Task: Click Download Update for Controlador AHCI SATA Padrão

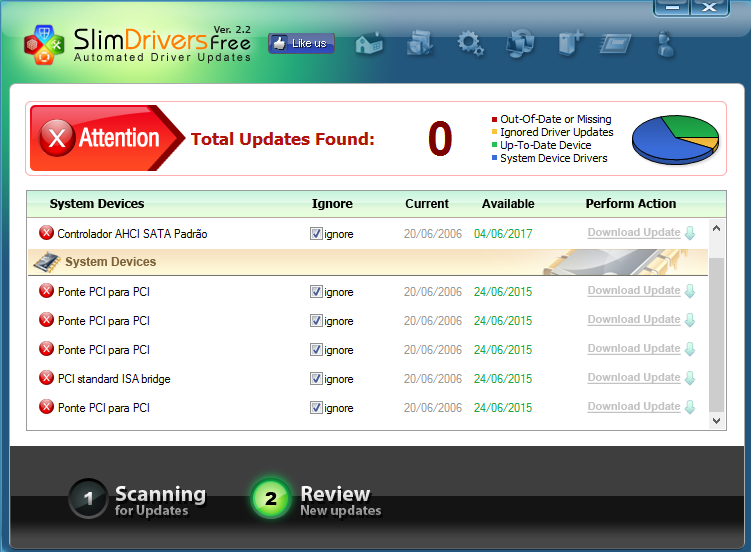Action: pos(633,233)
